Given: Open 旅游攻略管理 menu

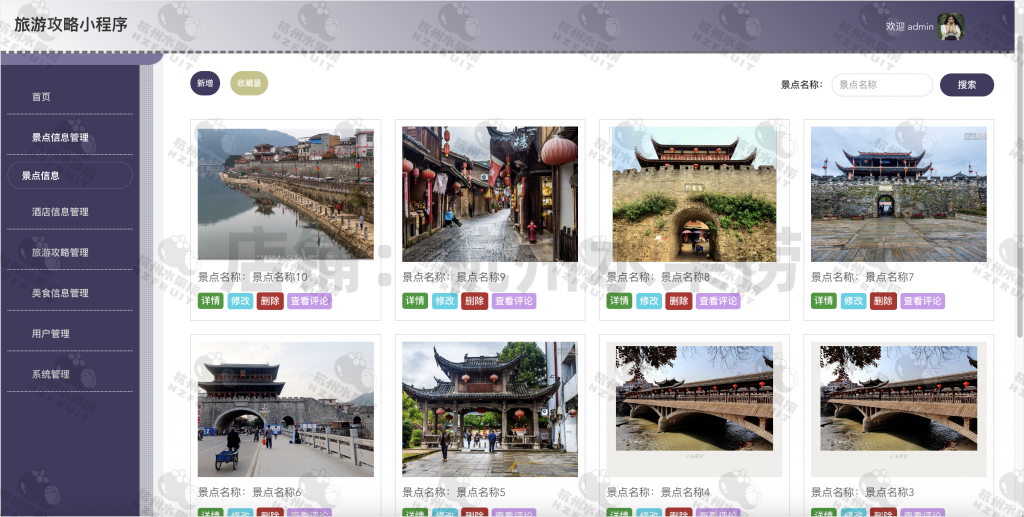Looking at the screenshot, I should (x=60, y=252).
